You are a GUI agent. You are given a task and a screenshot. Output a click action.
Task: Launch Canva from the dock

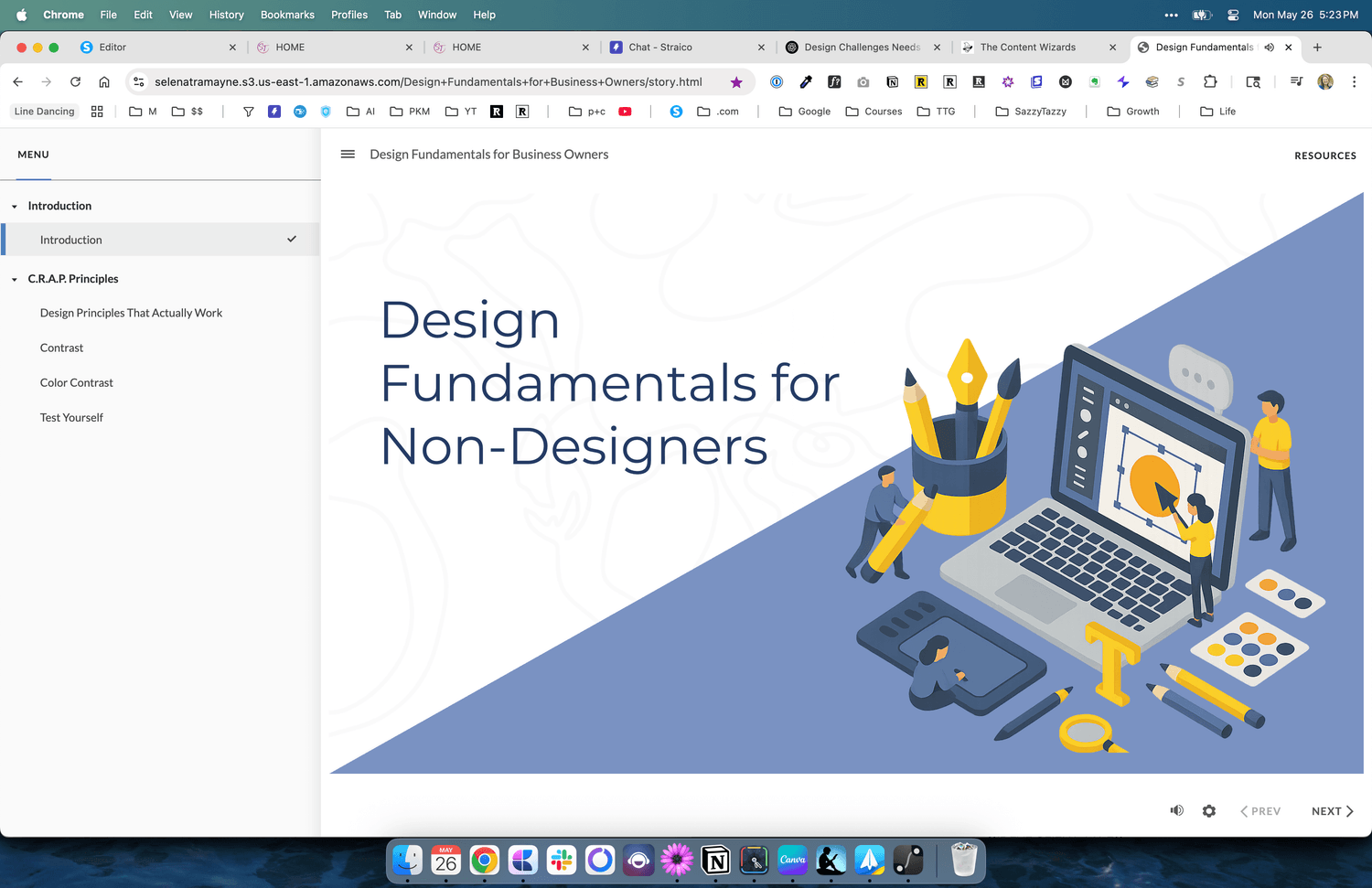click(792, 861)
